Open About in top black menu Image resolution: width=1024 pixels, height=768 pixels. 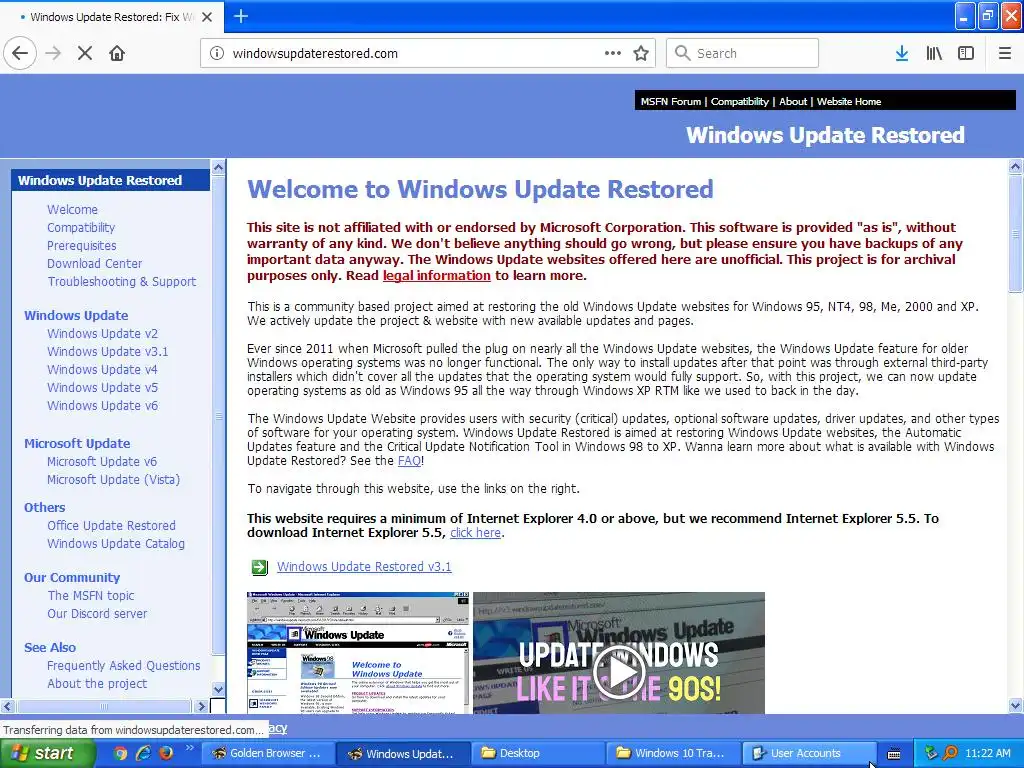click(793, 101)
